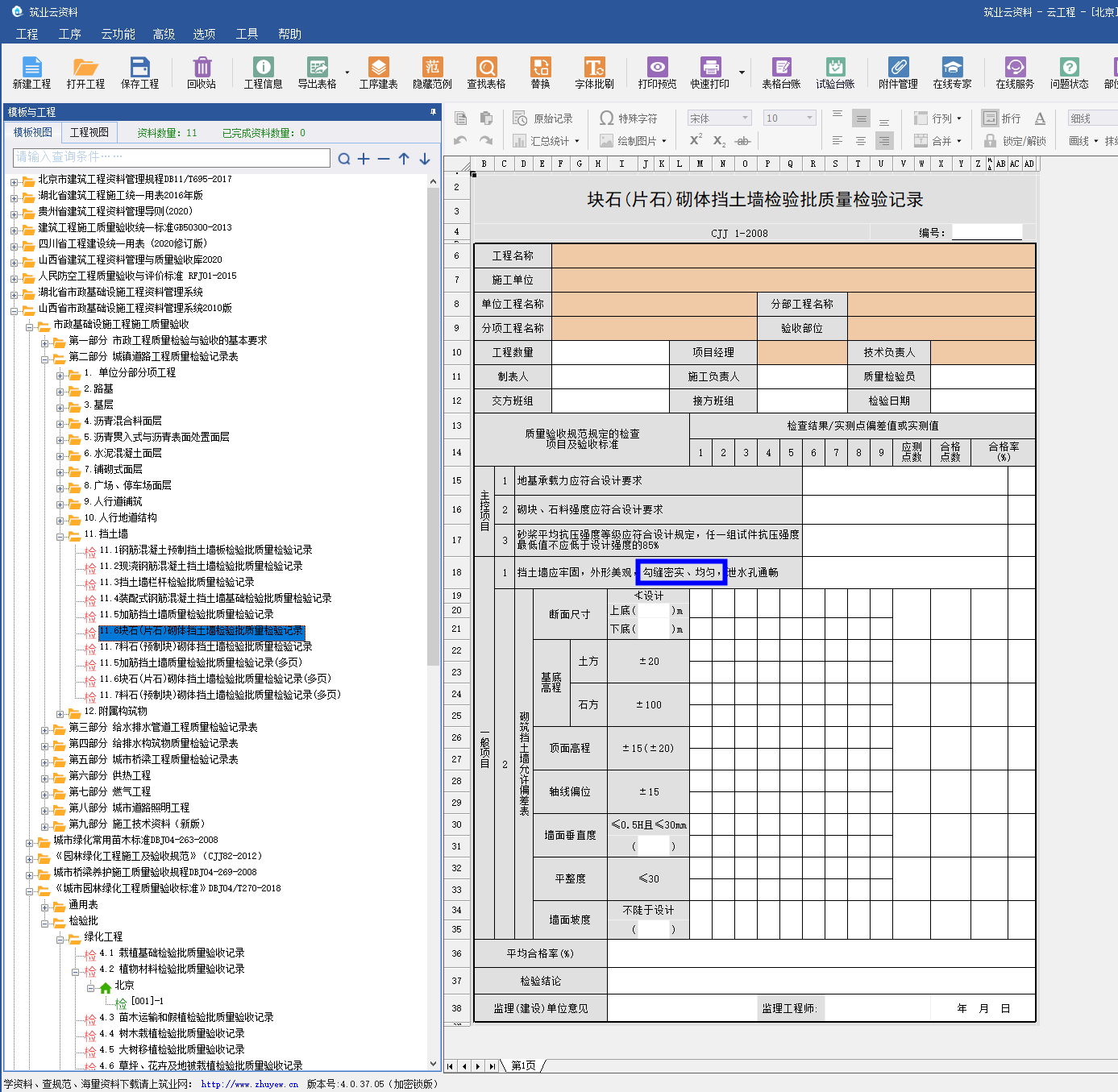Toggle the 隐藏范例 icon

433,73
